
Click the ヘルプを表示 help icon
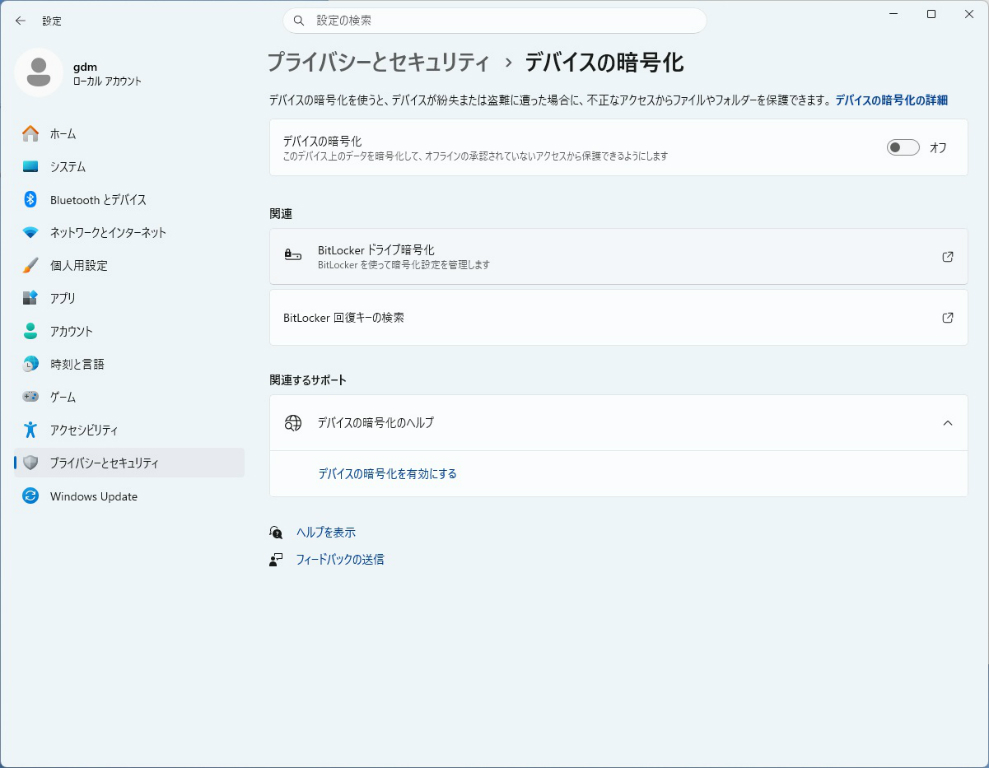click(276, 533)
